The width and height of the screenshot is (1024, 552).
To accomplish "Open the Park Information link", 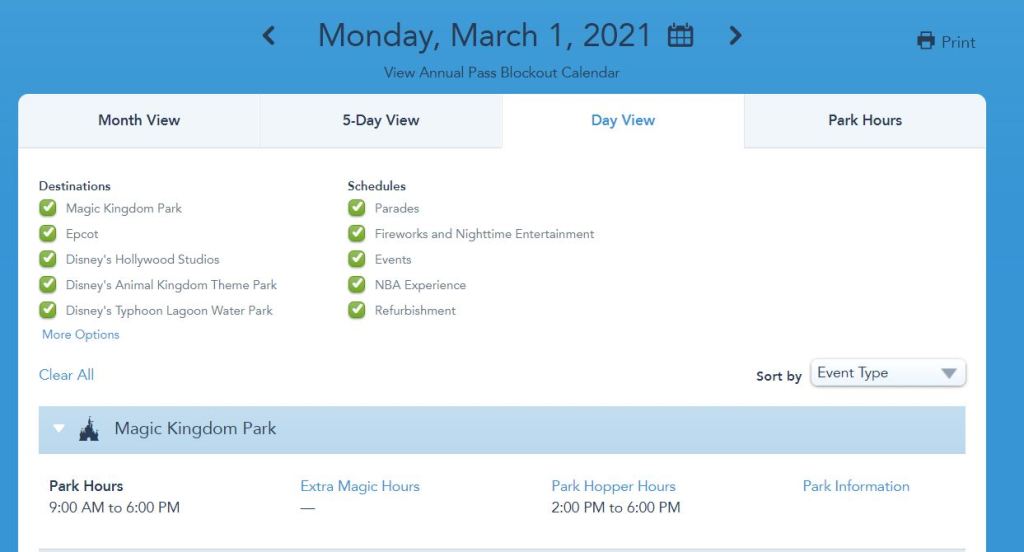I will pos(856,486).
